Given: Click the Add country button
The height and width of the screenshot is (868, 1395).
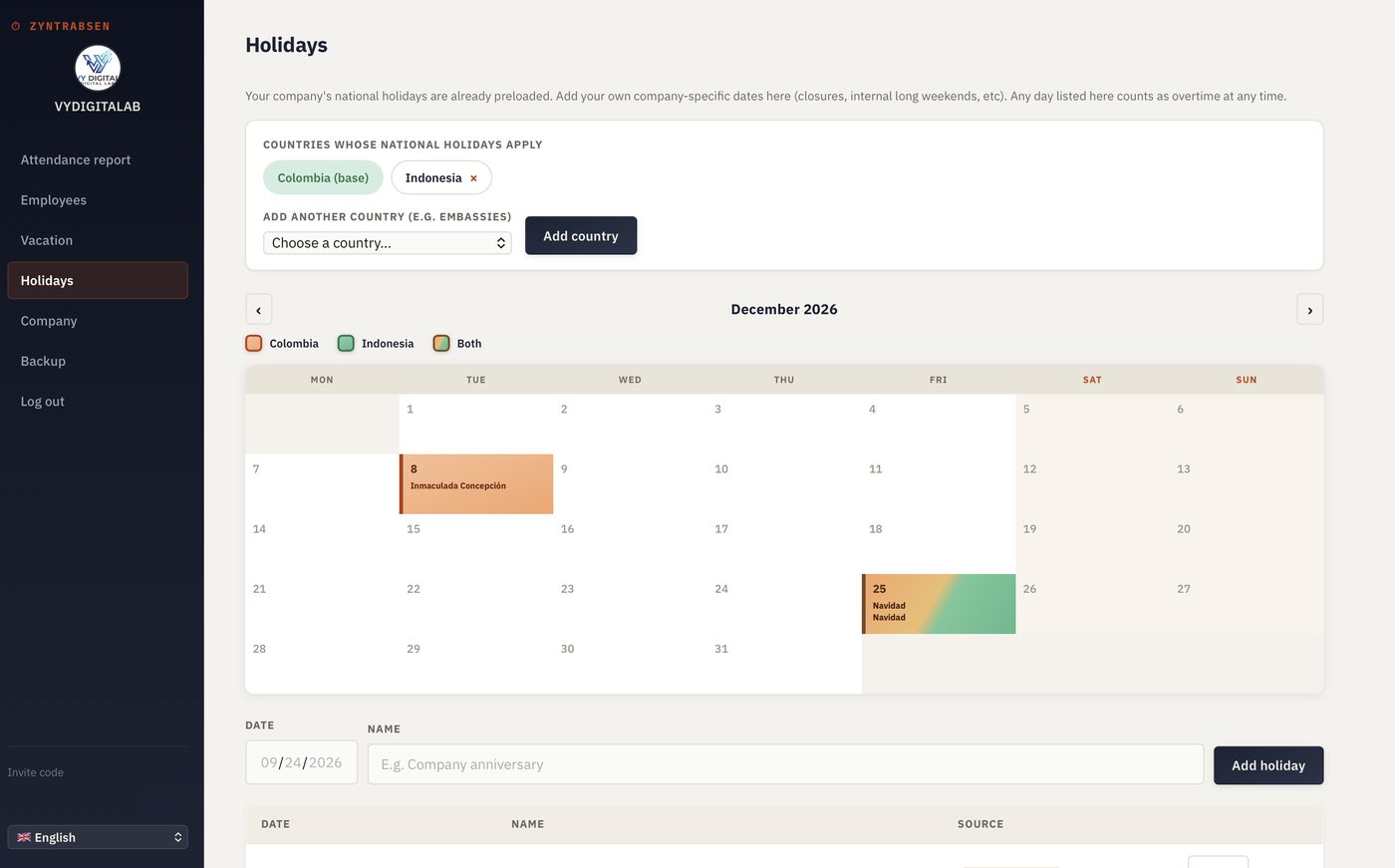Looking at the screenshot, I should click(x=581, y=236).
